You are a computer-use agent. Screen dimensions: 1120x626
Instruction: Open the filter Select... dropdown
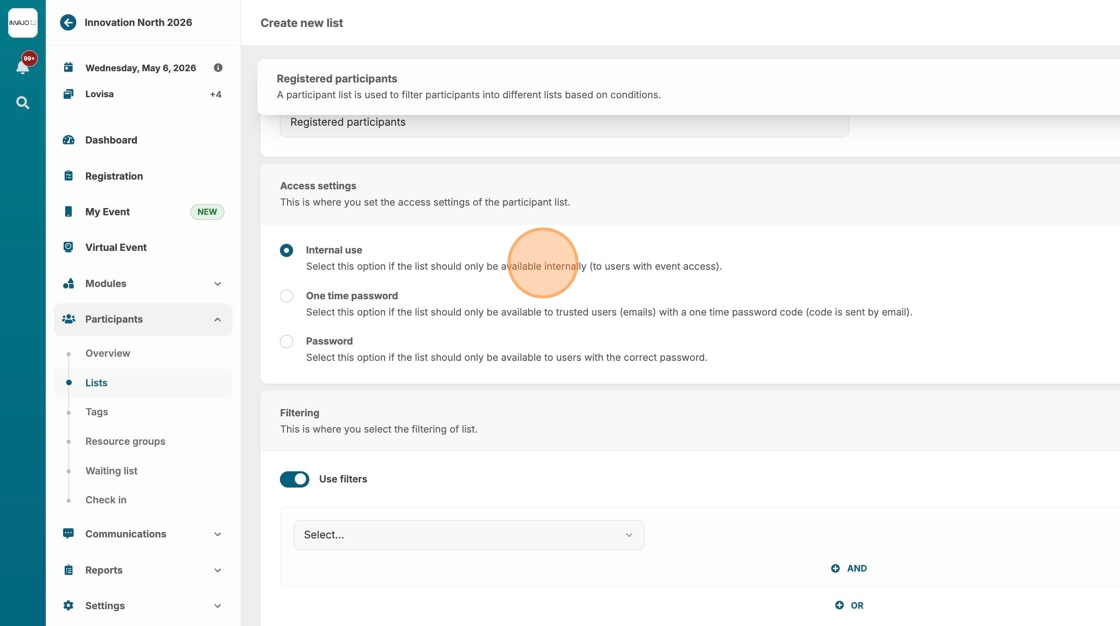(x=468, y=535)
